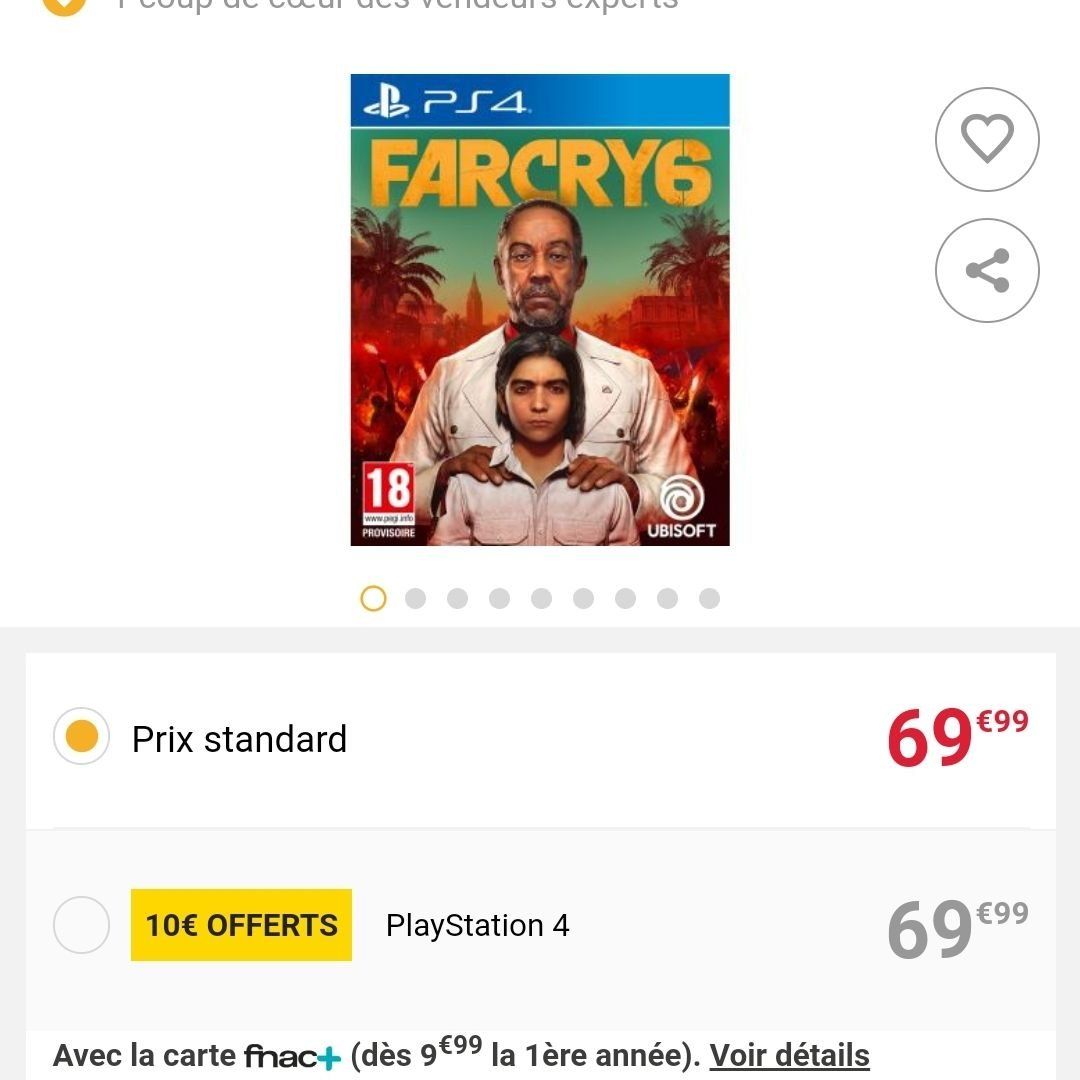The image size is (1080, 1080).
Task: Tap the share icon button
Action: click(987, 270)
